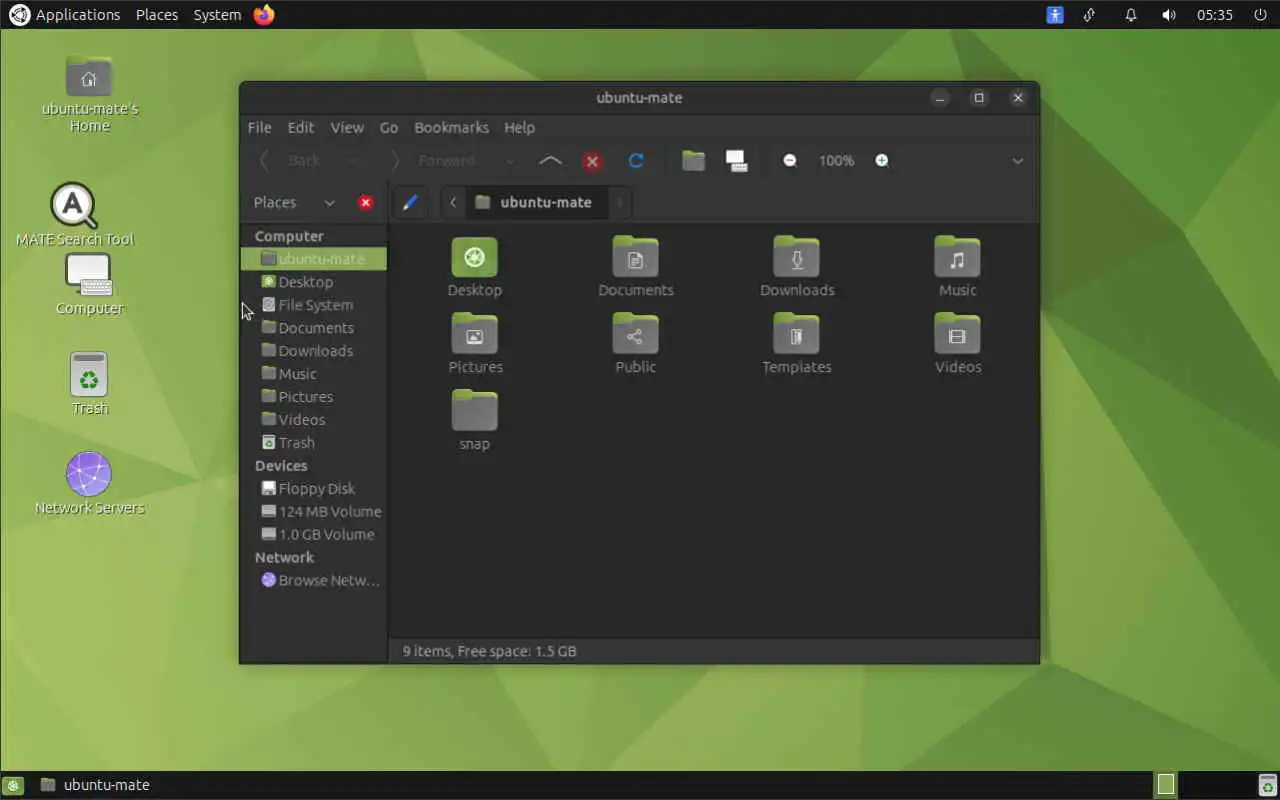Screen dimensions: 1280x800
Task: Select Downloads in the Places sidebar
Action: tap(314, 351)
